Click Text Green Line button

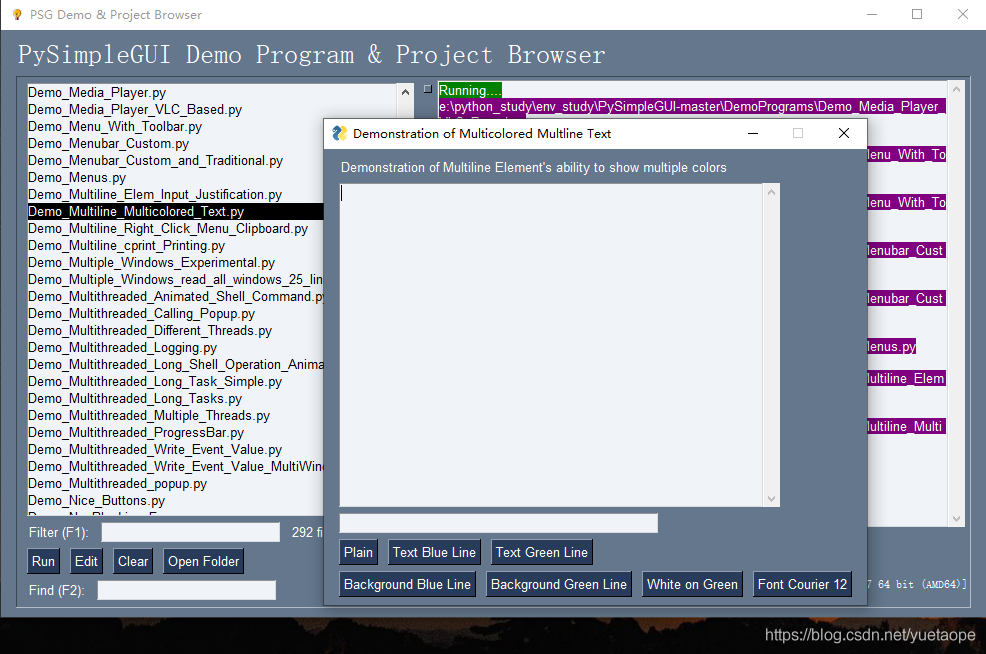pyautogui.click(x=541, y=552)
